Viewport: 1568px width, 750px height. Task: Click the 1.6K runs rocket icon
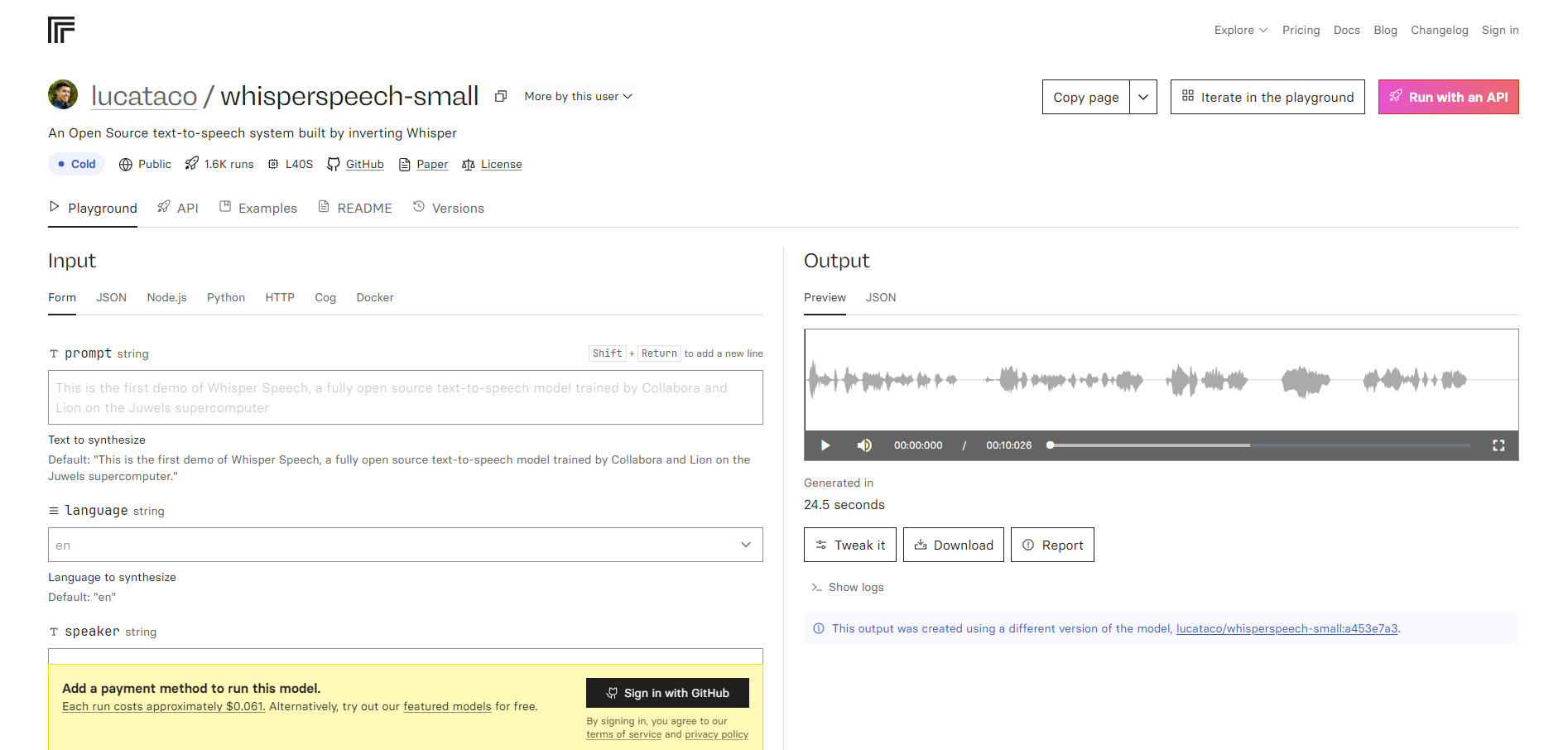[x=192, y=164]
